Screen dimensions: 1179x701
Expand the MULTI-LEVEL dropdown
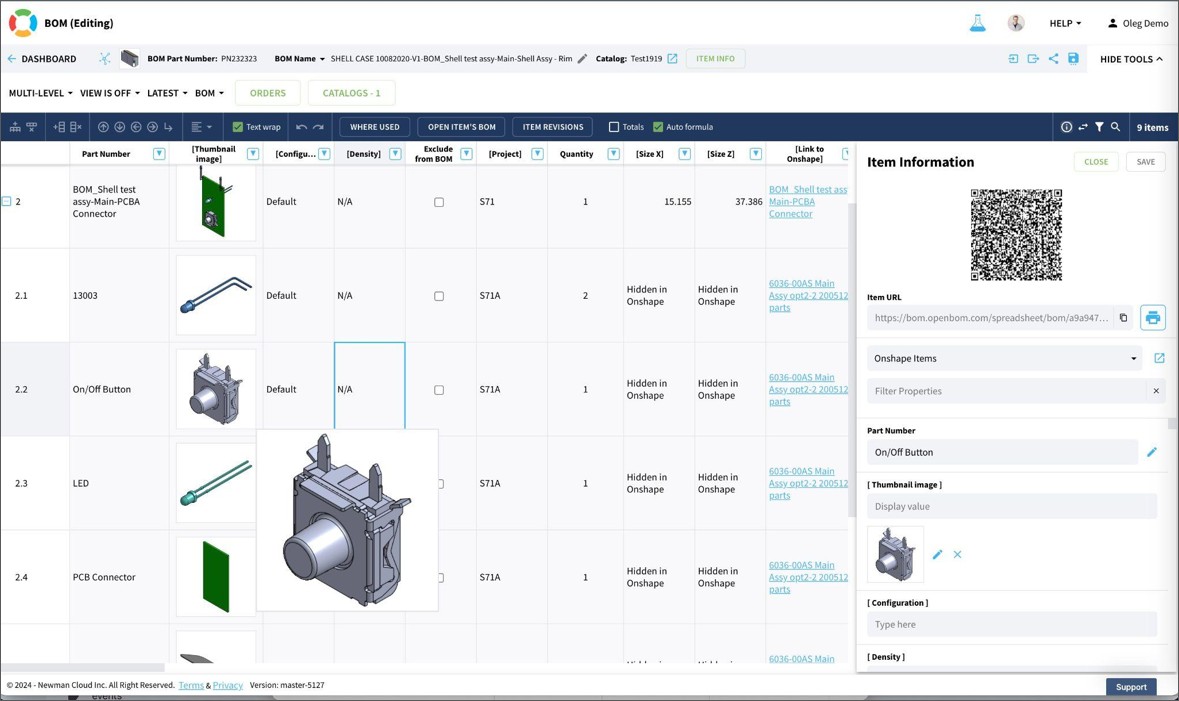[x=41, y=93]
